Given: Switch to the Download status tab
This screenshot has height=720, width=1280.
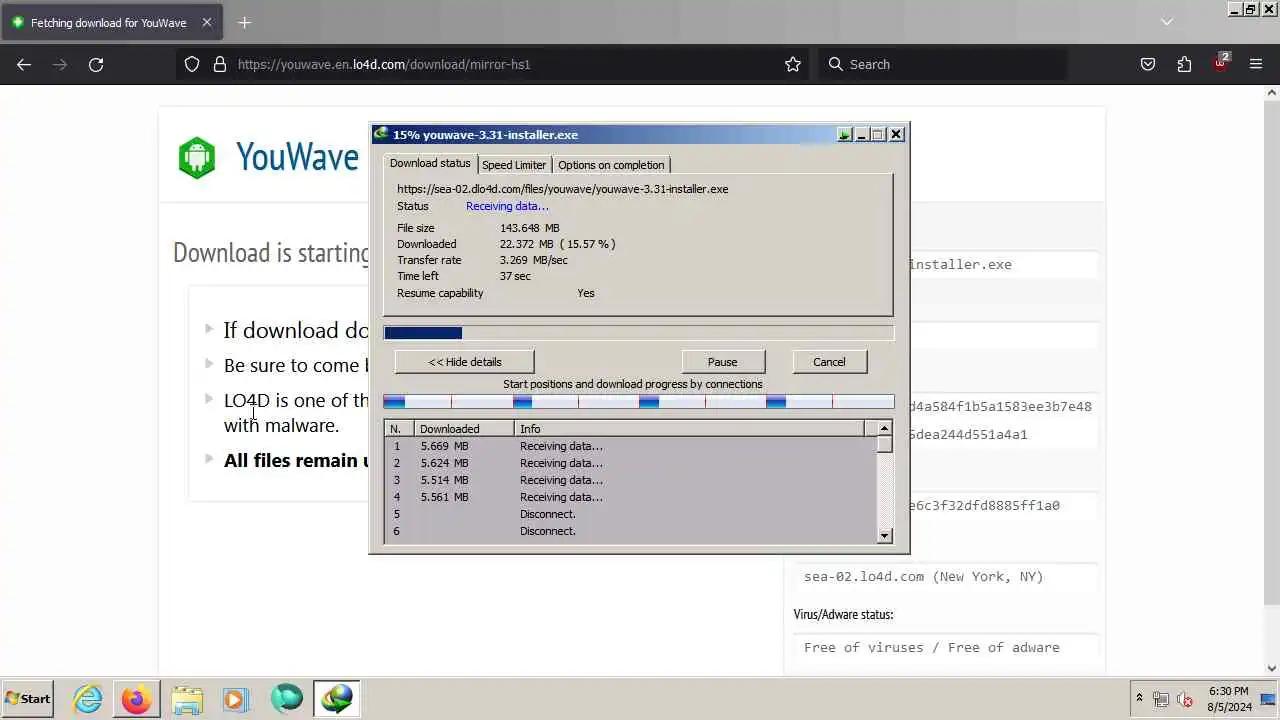Looking at the screenshot, I should click(430, 163).
